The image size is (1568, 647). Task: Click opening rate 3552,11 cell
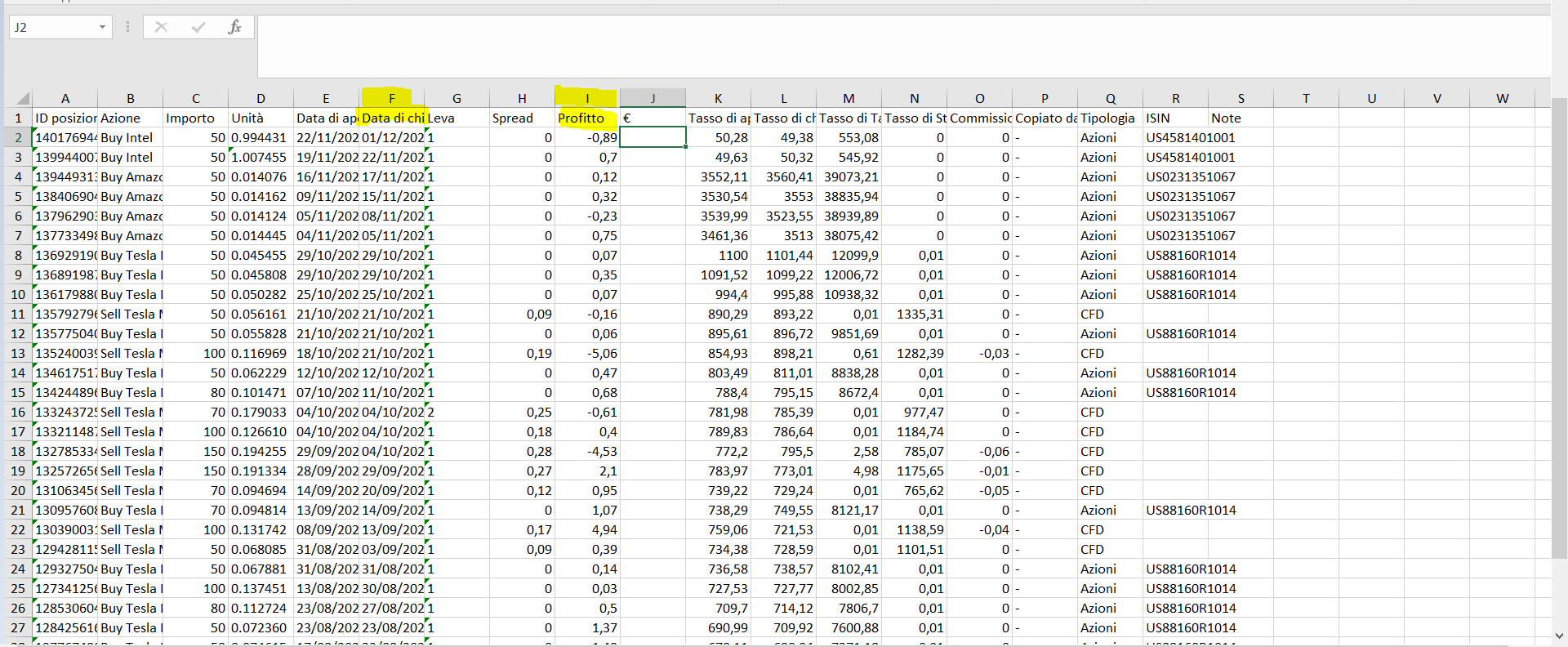(719, 176)
